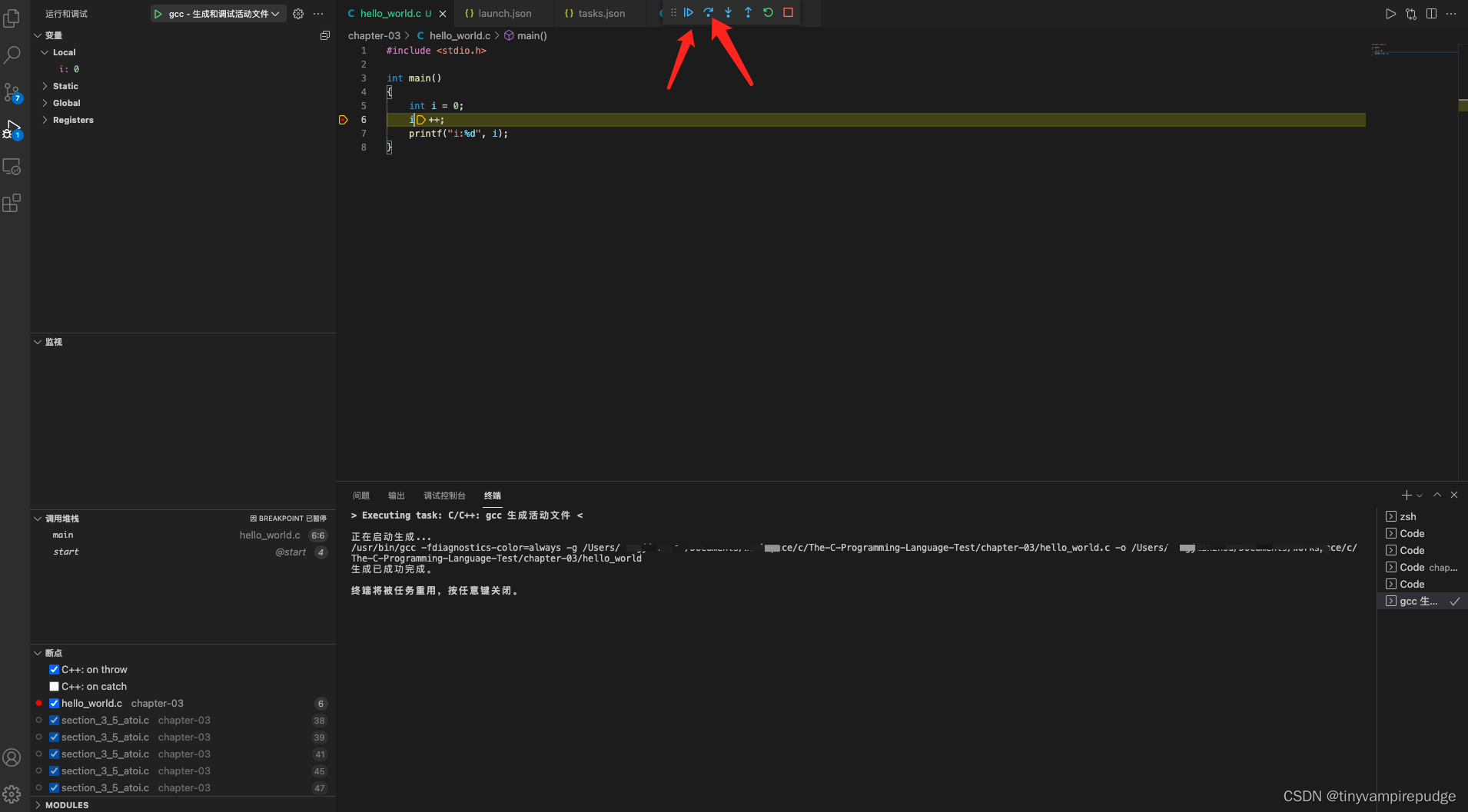Screen dimensions: 1468x812
Task: Collapse the 监视 (Watch) section
Action: click(x=38, y=342)
